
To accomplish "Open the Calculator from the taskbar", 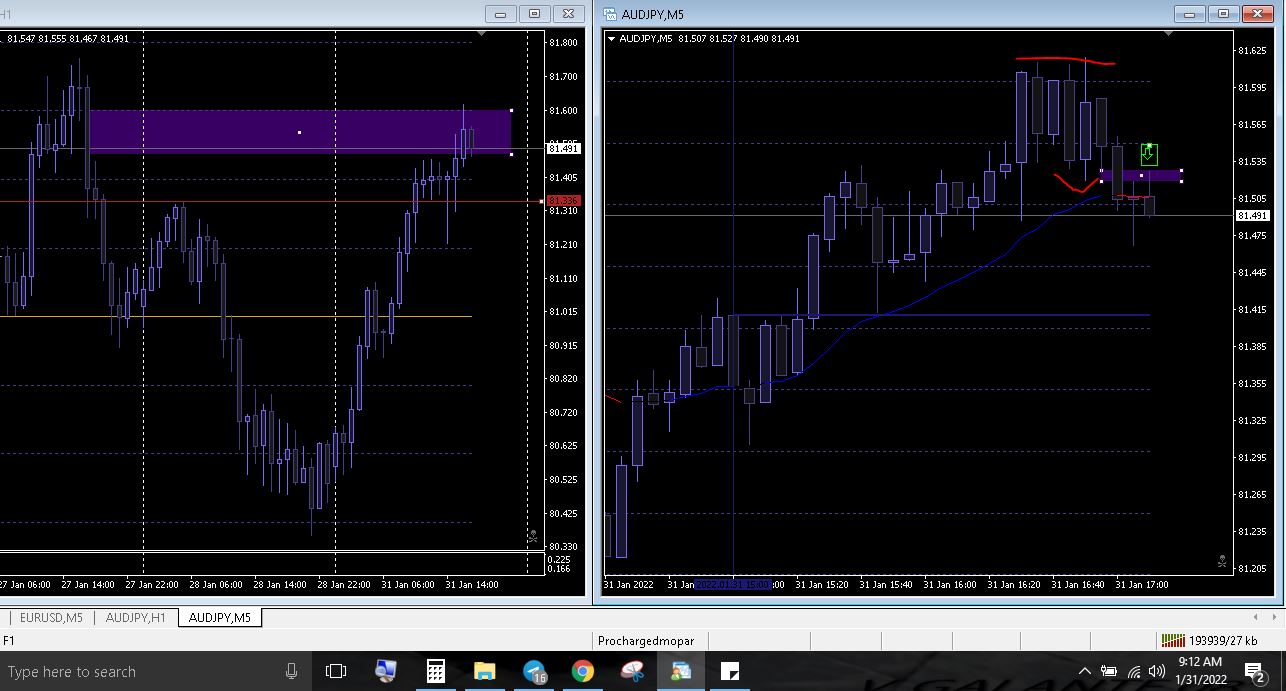I will [x=436, y=671].
